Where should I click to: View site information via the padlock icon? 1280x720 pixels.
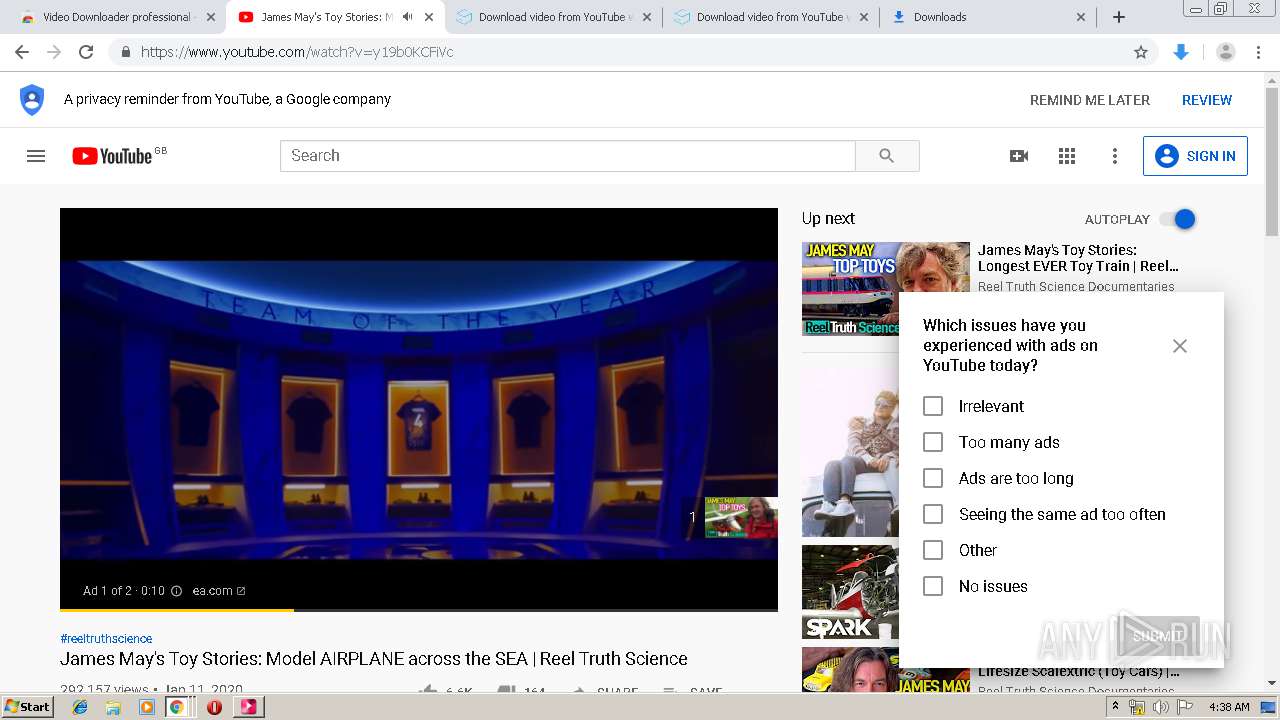pyautogui.click(x=125, y=52)
